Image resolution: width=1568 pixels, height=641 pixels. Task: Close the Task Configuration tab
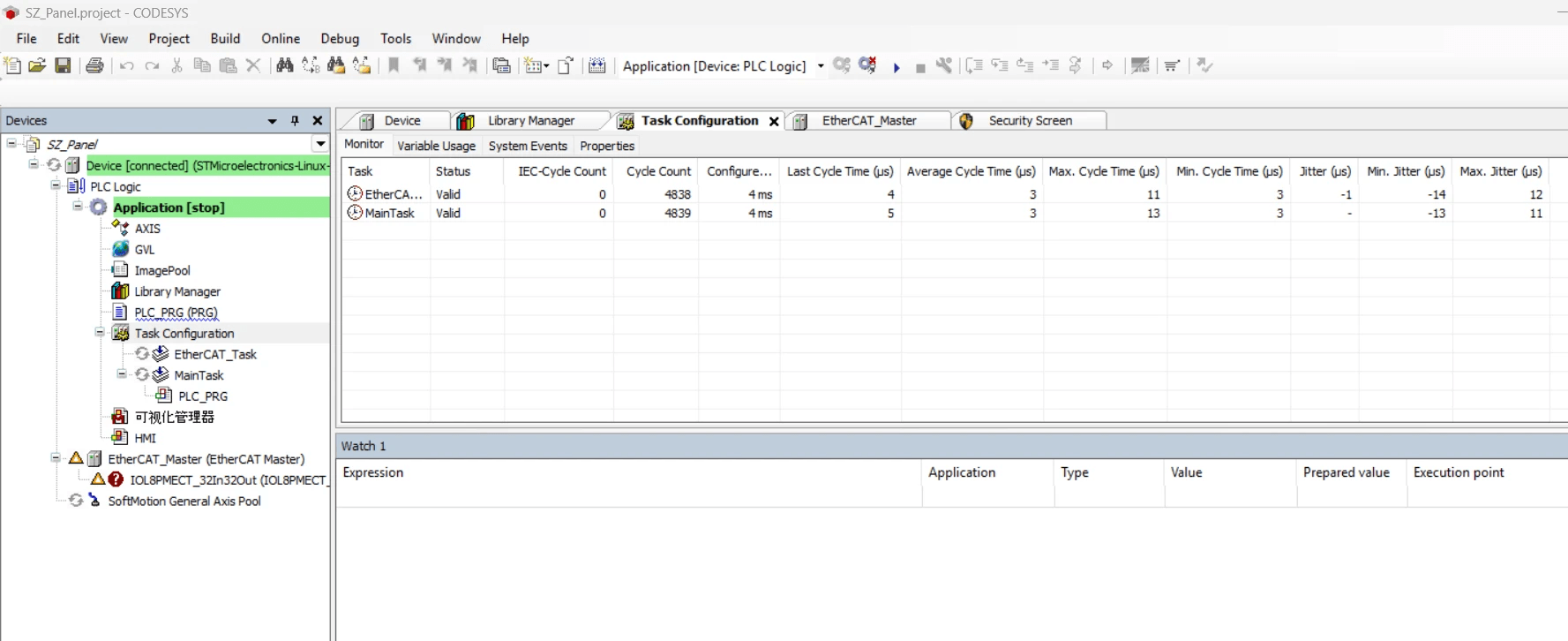(x=774, y=122)
